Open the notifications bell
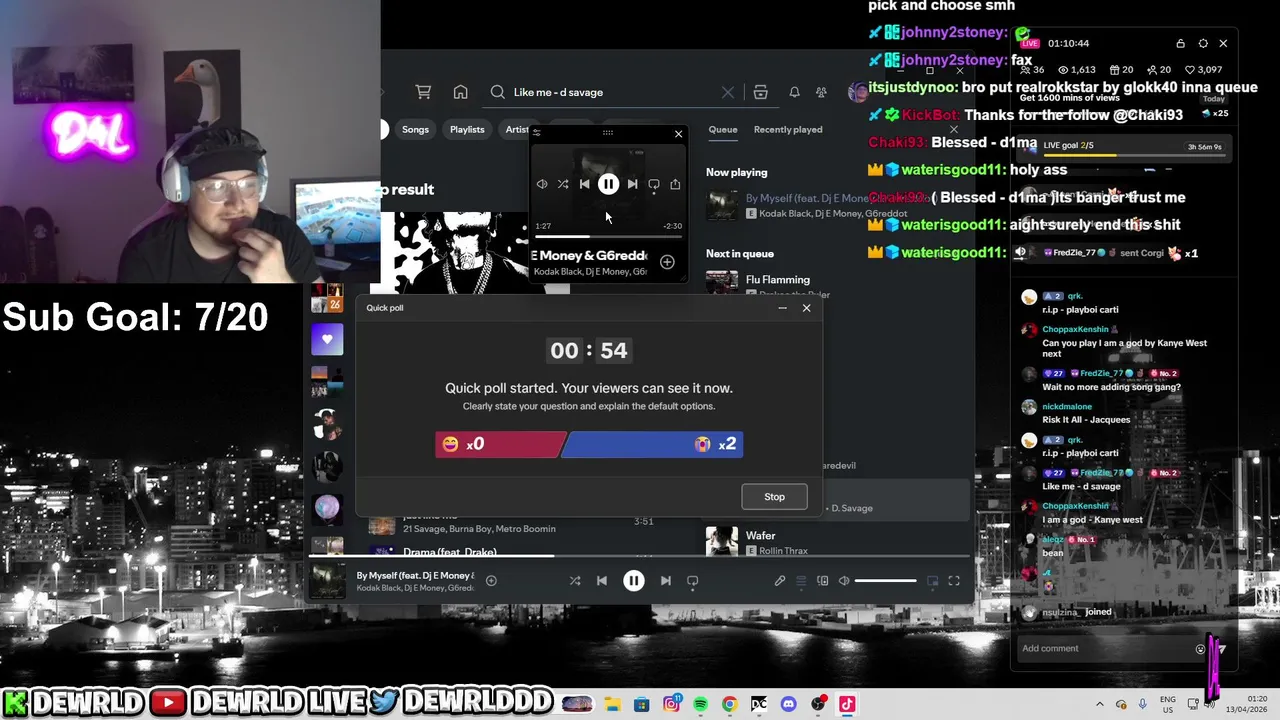The height and width of the screenshot is (720, 1280). (794, 92)
